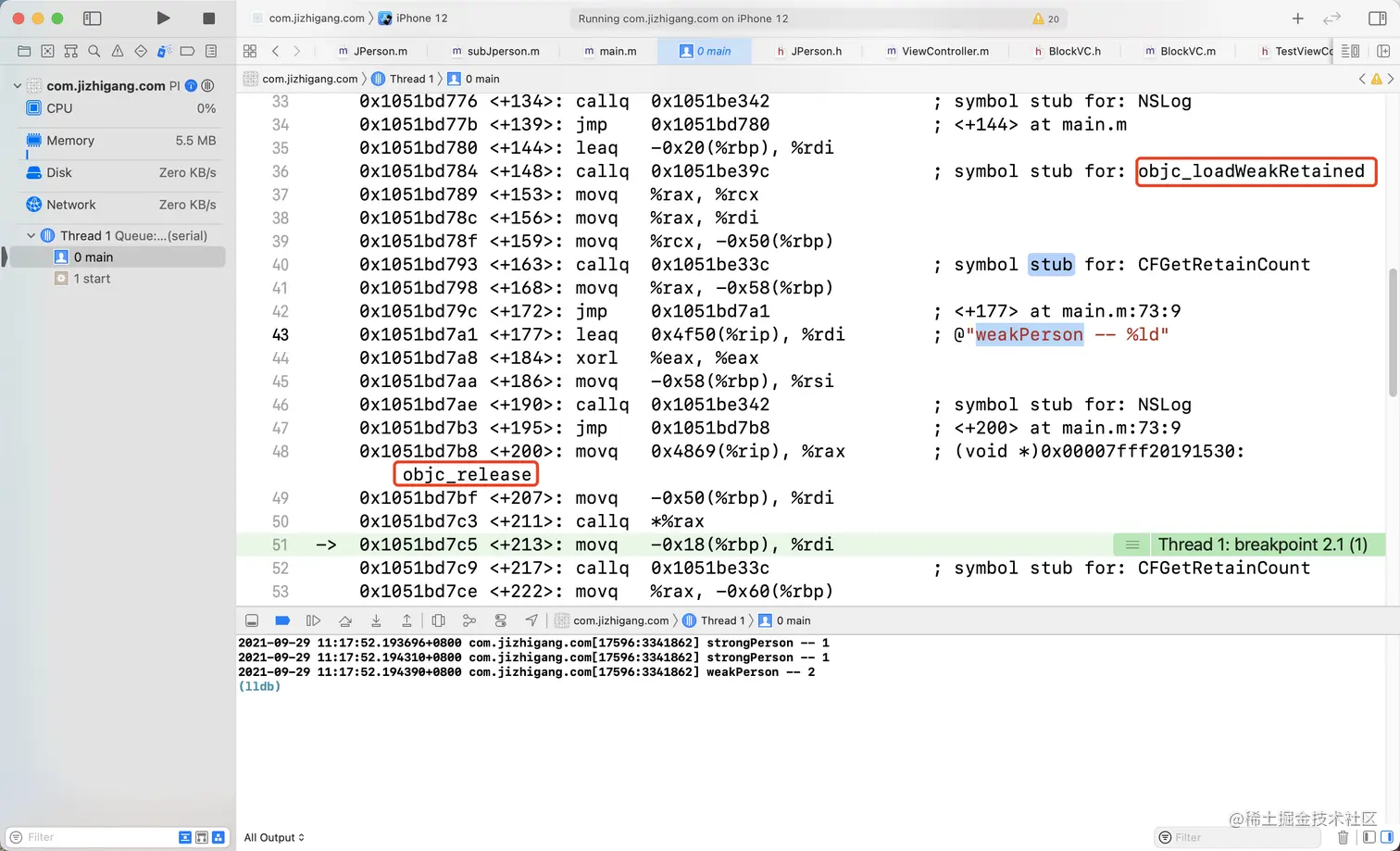
Task: Step into the current instruction
Action: (376, 620)
